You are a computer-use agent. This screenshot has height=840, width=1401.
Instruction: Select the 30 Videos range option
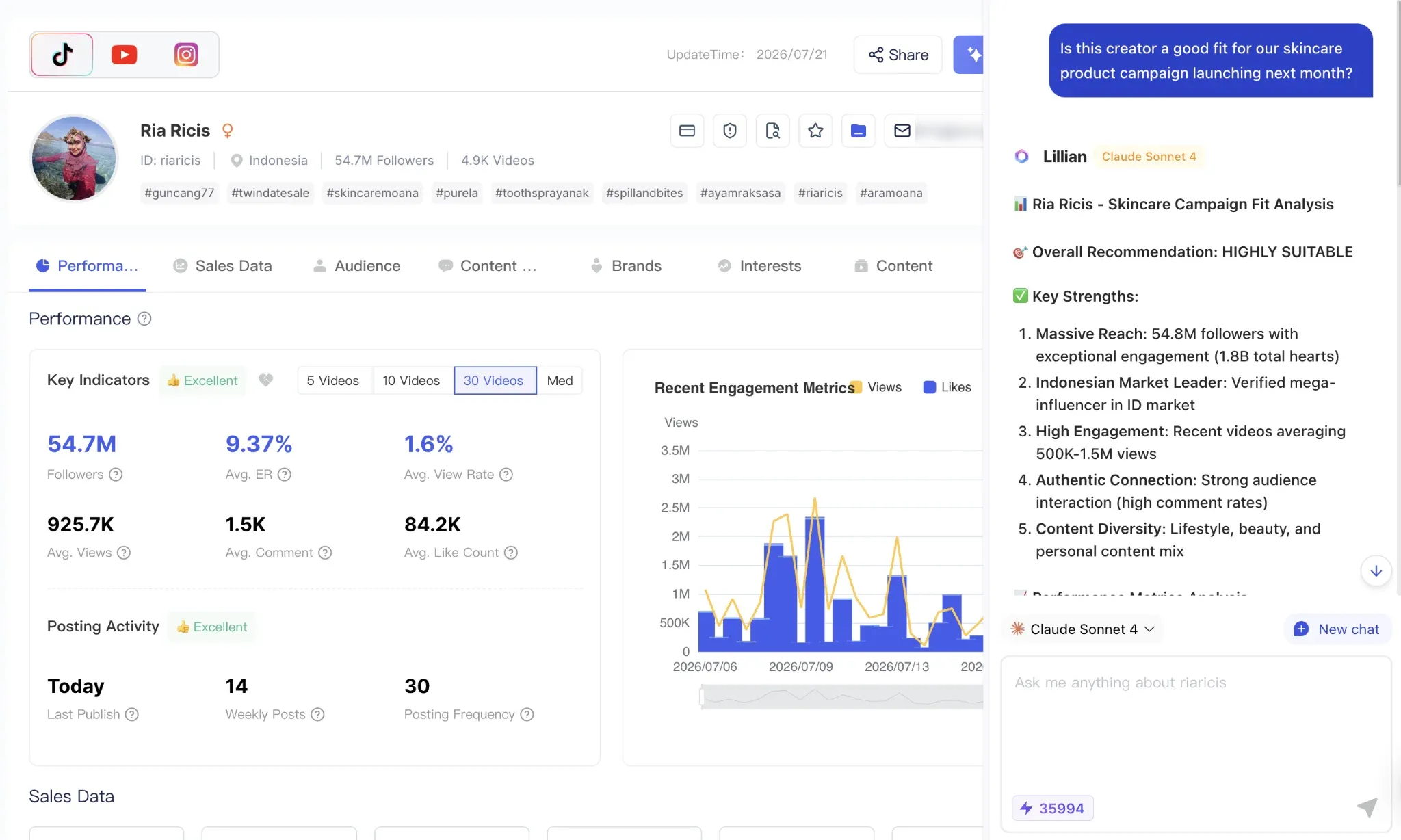point(494,381)
